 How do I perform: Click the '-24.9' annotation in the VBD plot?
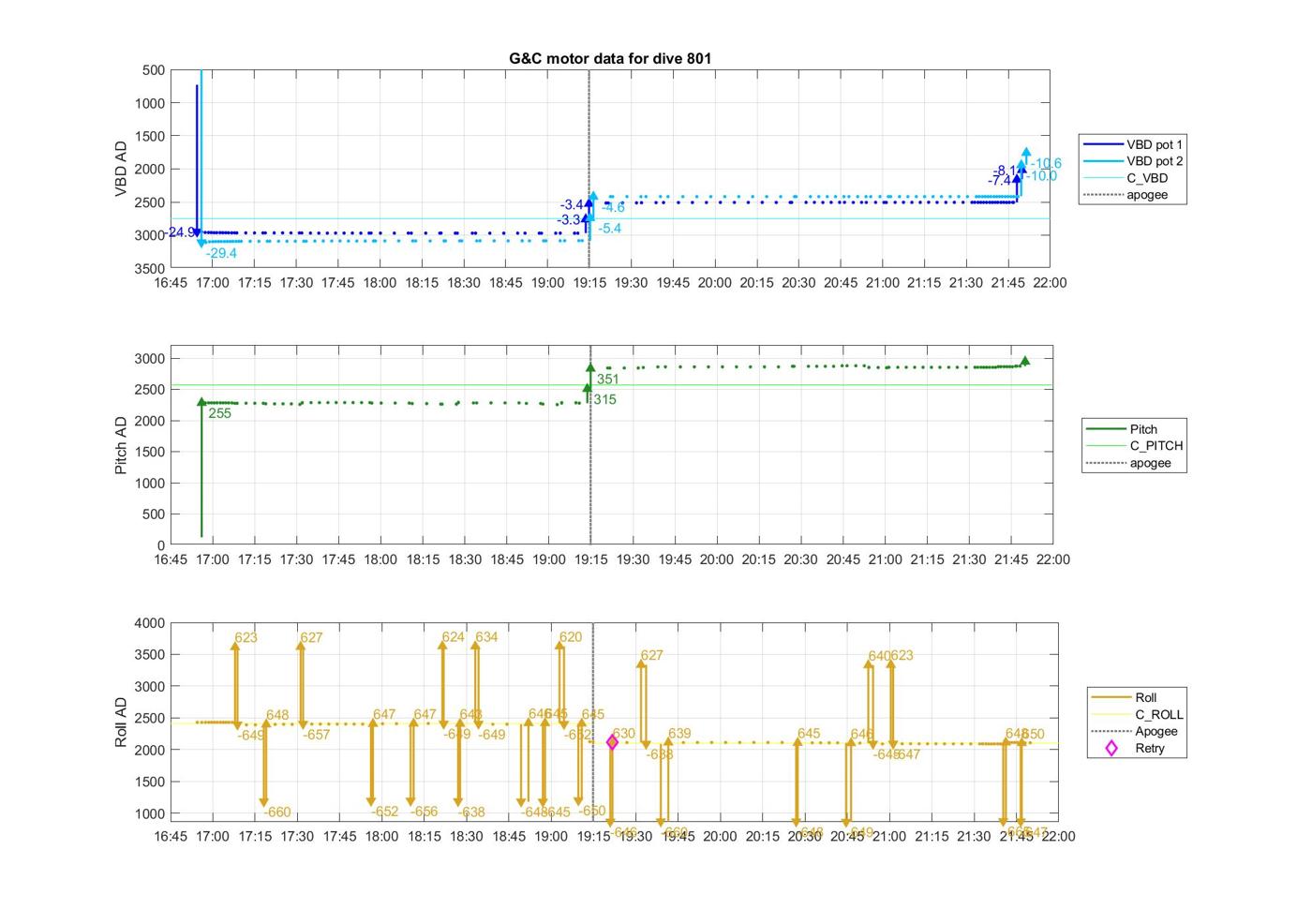[x=181, y=232]
